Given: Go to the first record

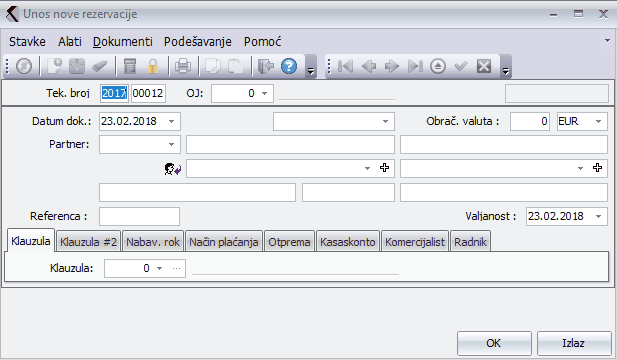Looking at the screenshot, I should [x=345, y=66].
